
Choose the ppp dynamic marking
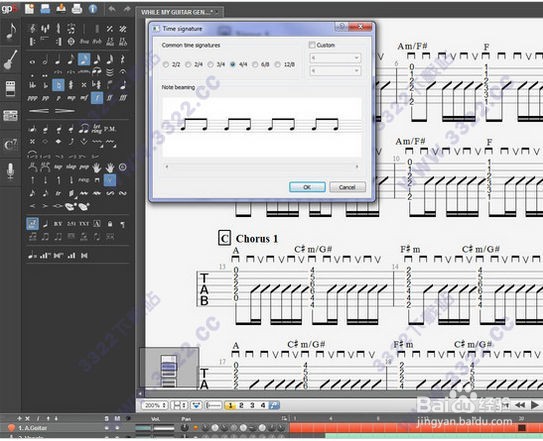pos(32,98)
